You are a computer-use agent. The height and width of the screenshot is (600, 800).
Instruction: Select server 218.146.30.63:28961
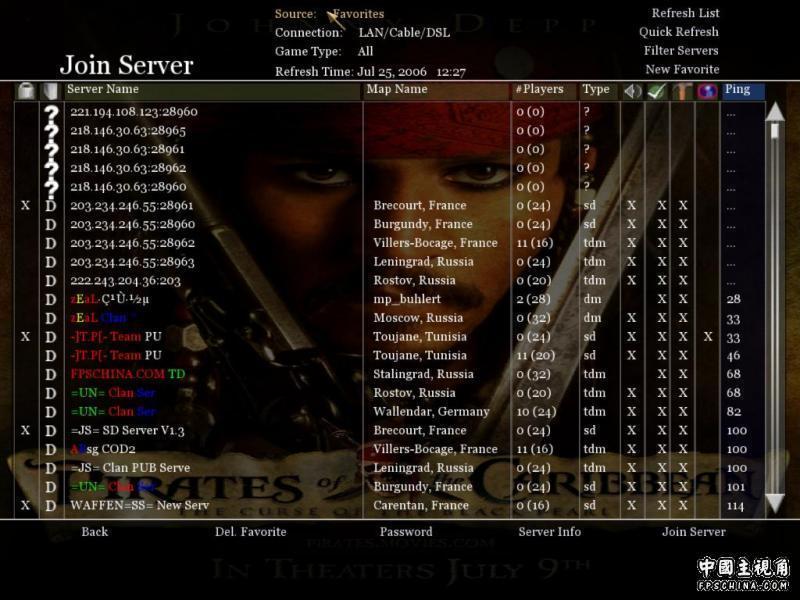(128, 149)
